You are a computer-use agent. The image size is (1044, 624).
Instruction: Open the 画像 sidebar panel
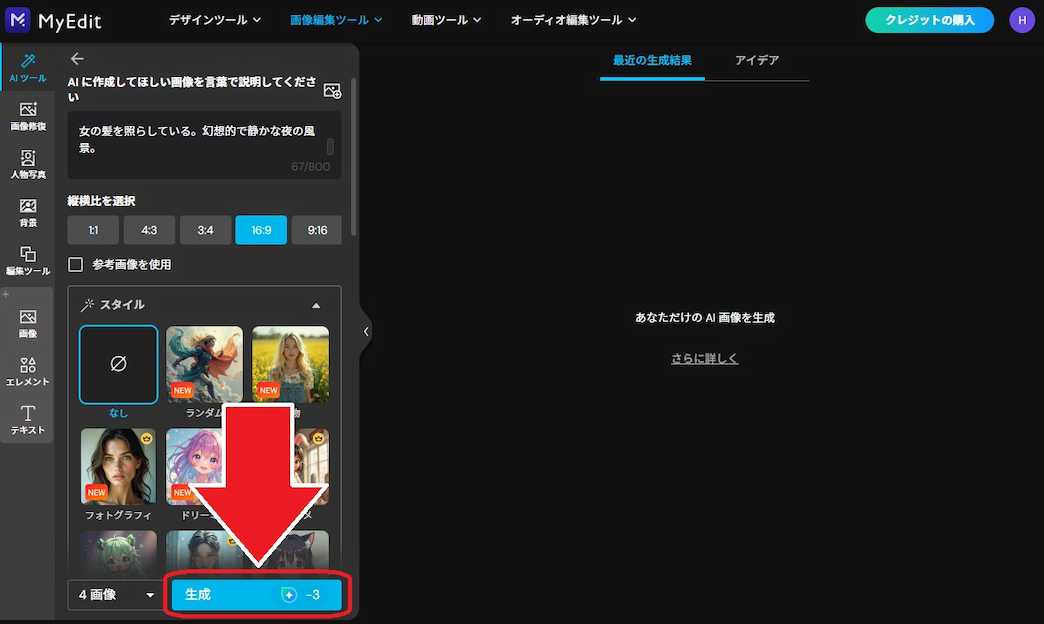27,324
